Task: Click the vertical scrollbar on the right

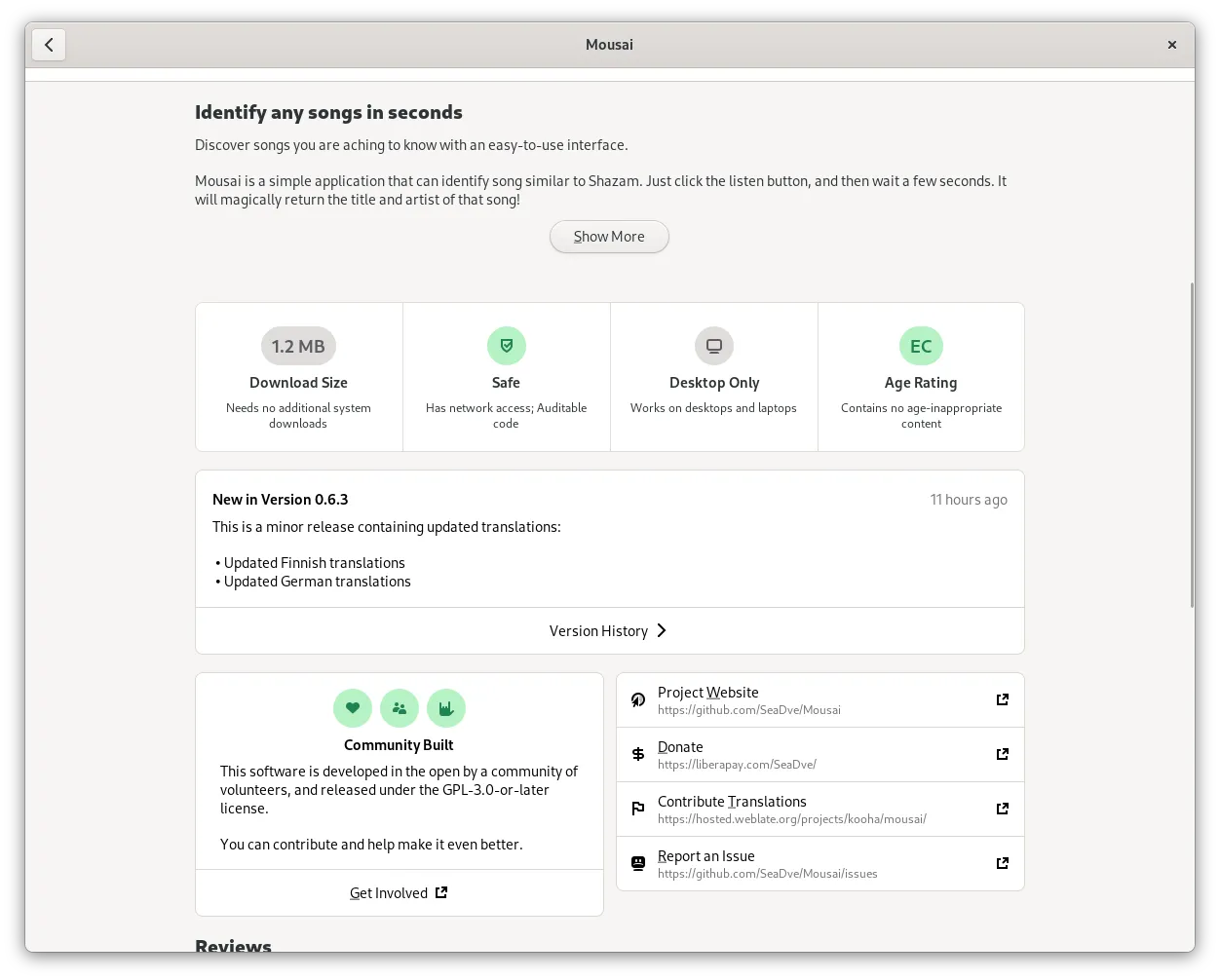Action: click(1191, 445)
